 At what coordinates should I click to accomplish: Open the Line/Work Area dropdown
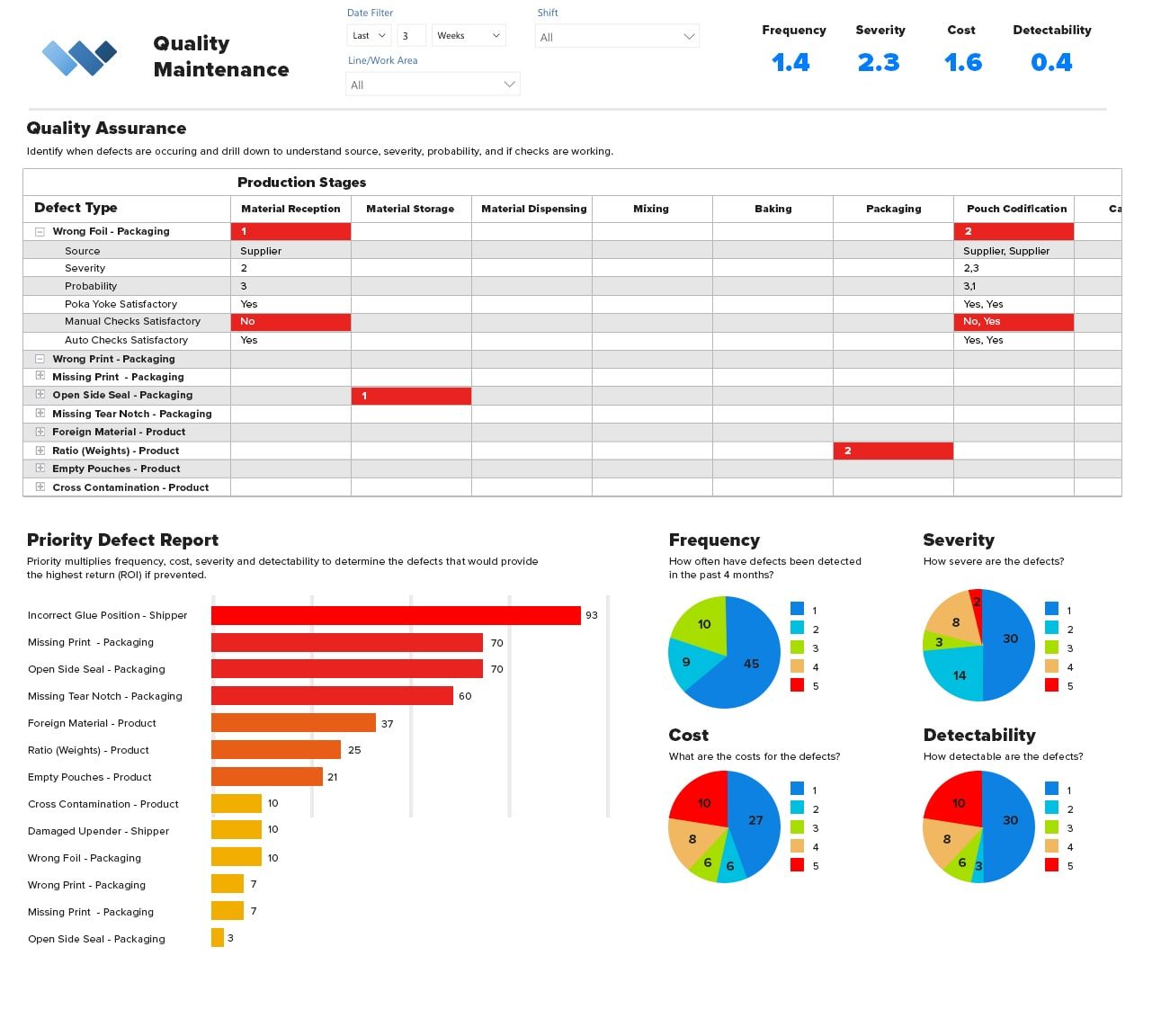point(433,83)
